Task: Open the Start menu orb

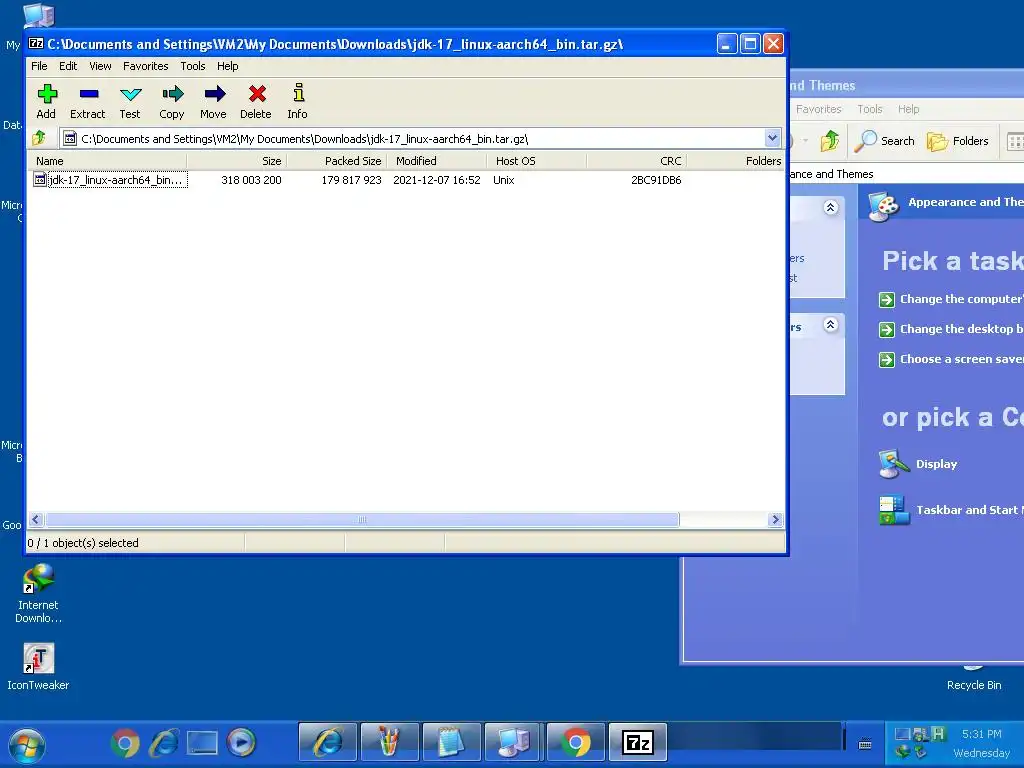Action: (x=27, y=745)
